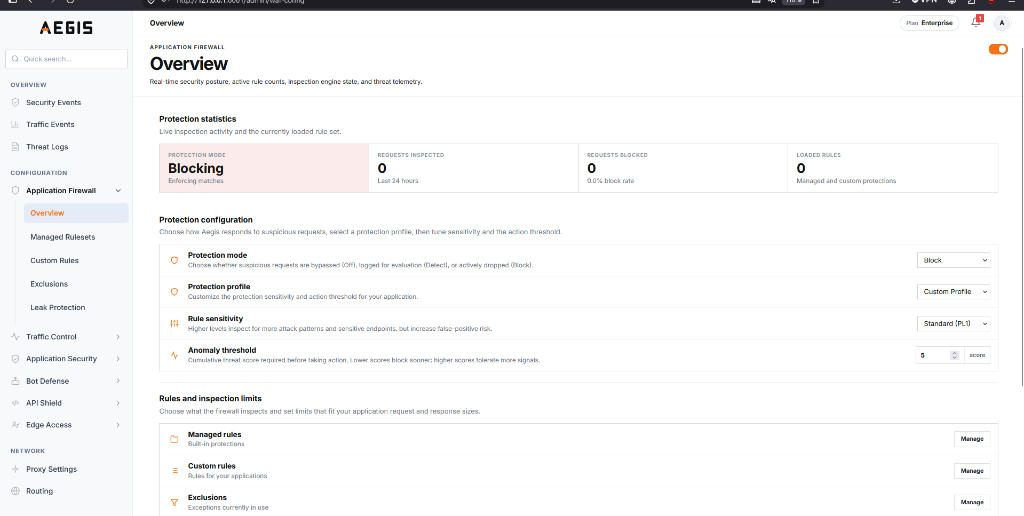Click the Blocking protection mode card

(264, 168)
